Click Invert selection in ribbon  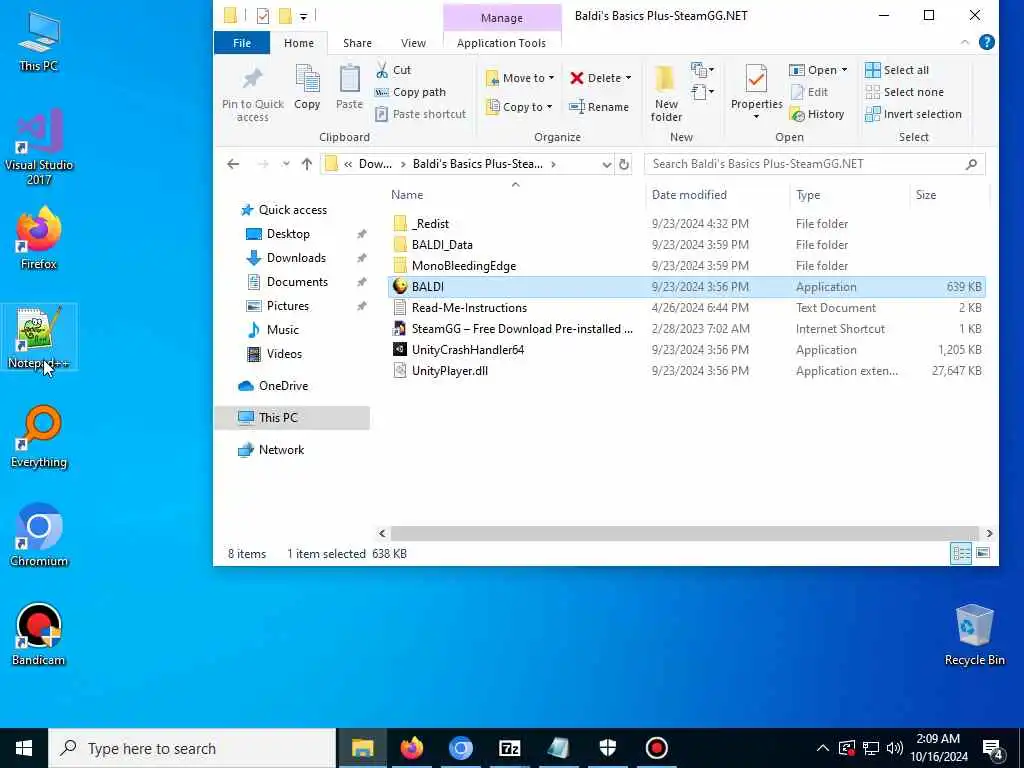(x=913, y=114)
